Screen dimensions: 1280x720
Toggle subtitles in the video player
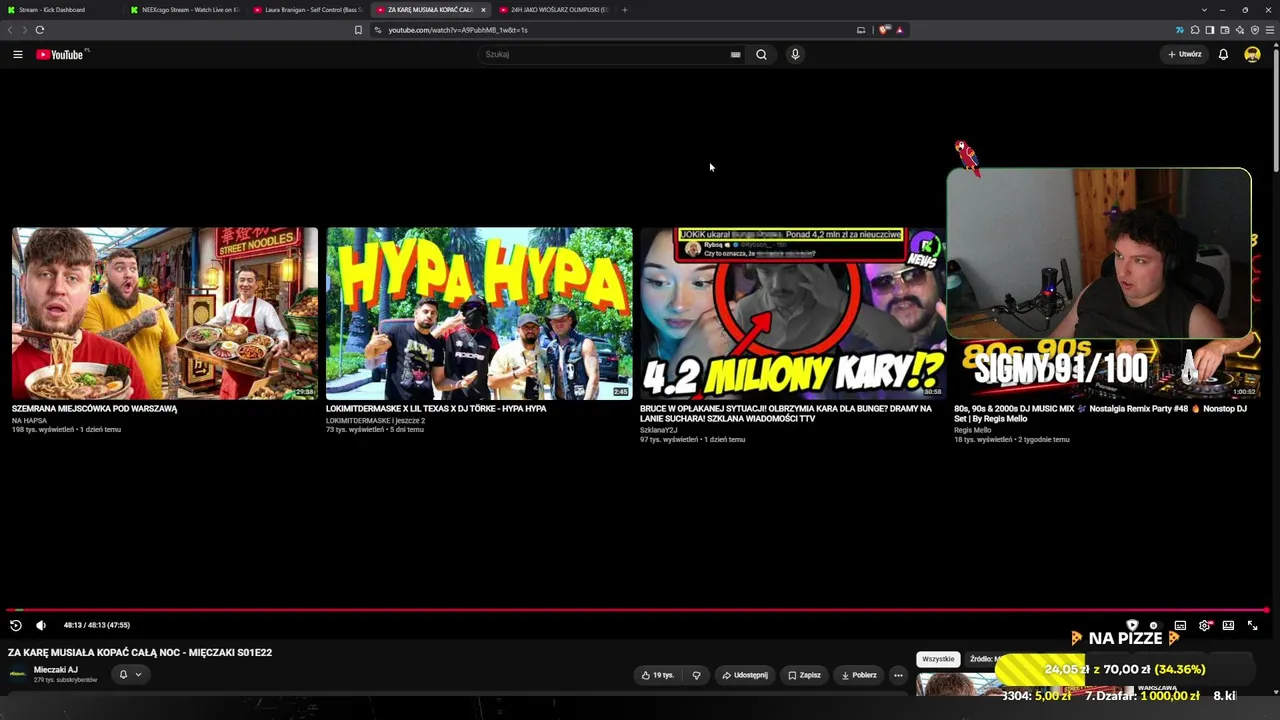[1180, 625]
